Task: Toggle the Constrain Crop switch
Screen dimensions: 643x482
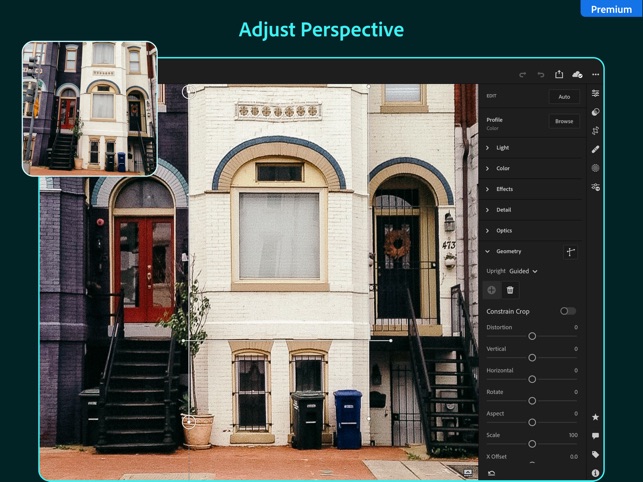Action: point(567,311)
